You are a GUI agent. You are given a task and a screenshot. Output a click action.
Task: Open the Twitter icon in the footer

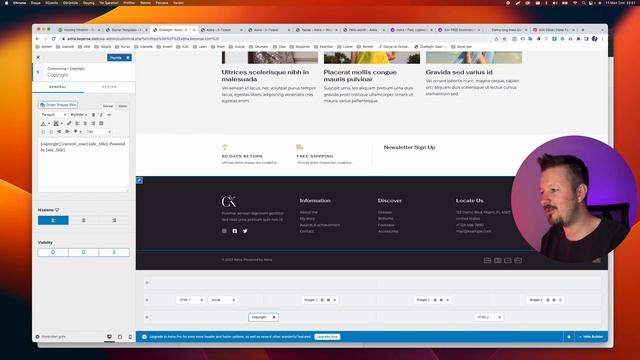pos(245,231)
